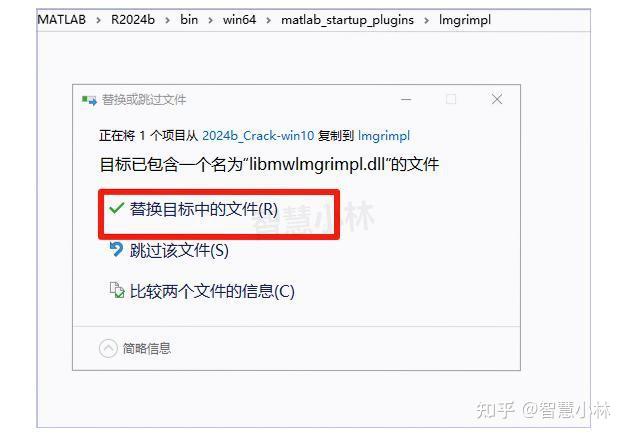Collapse details via 简略信息 label
Image resolution: width=627 pixels, height=436 pixels.
tap(146, 348)
